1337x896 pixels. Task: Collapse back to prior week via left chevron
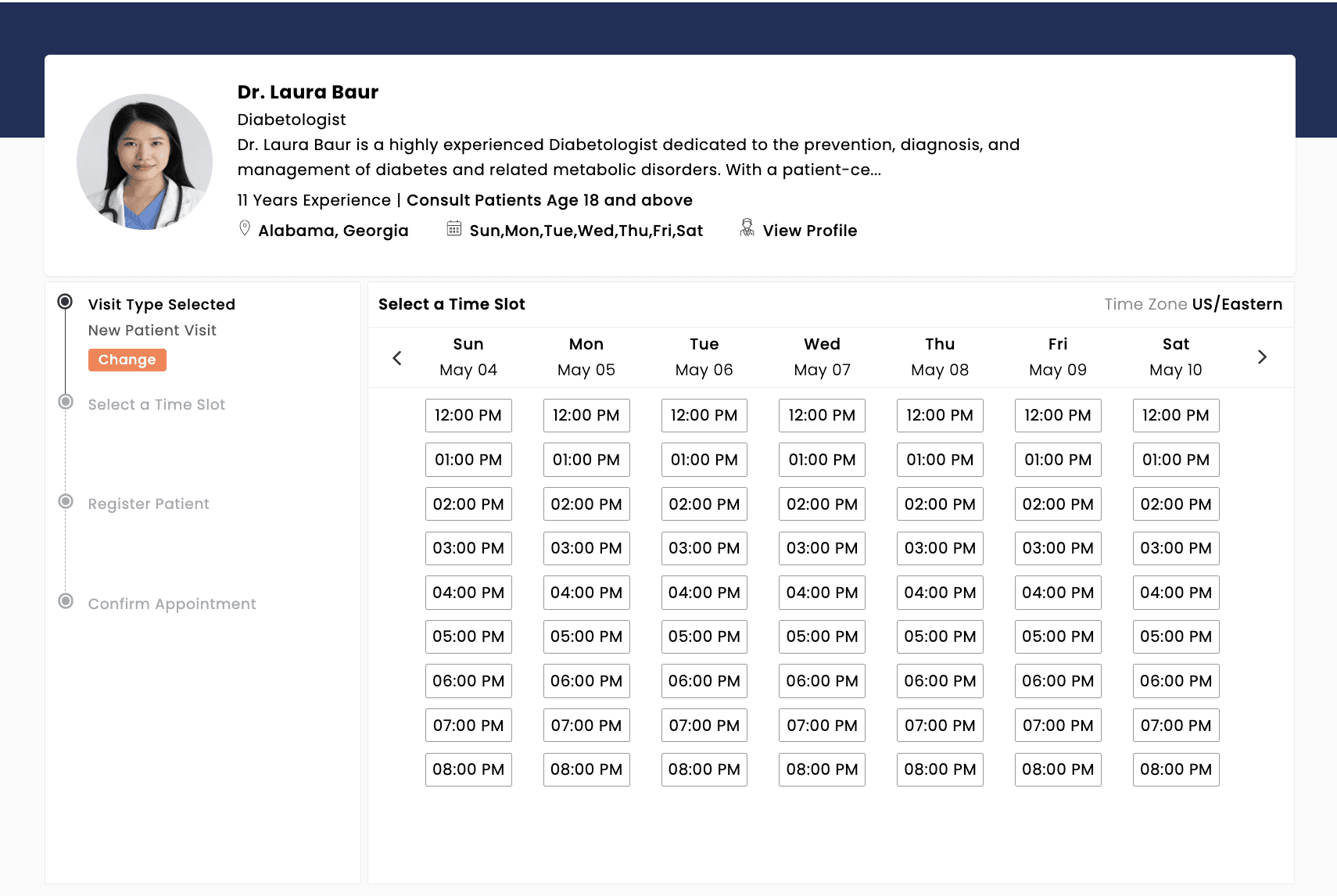click(397, 357)
